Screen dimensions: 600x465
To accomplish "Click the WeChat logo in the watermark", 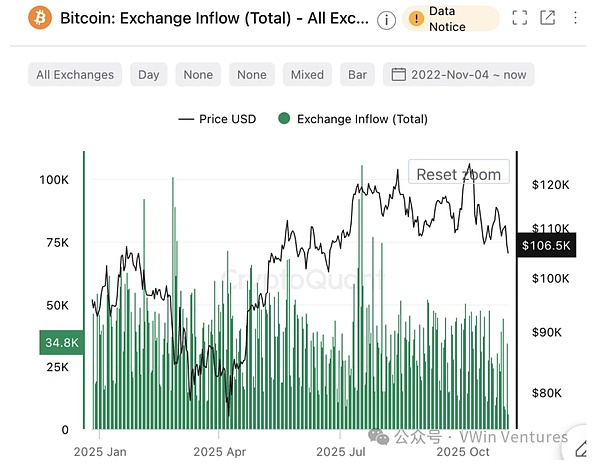I will tap(377, 437).
